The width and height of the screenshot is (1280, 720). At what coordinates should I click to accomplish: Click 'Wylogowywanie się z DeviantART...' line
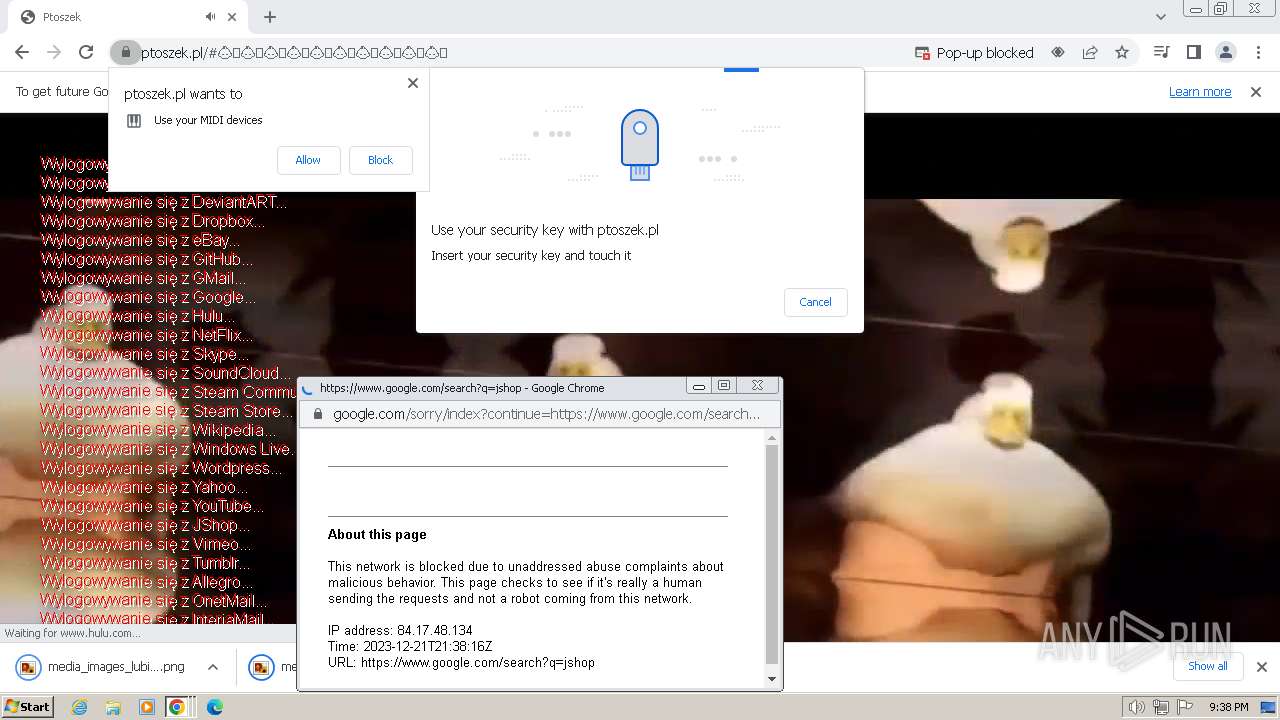tap(163, 202)
